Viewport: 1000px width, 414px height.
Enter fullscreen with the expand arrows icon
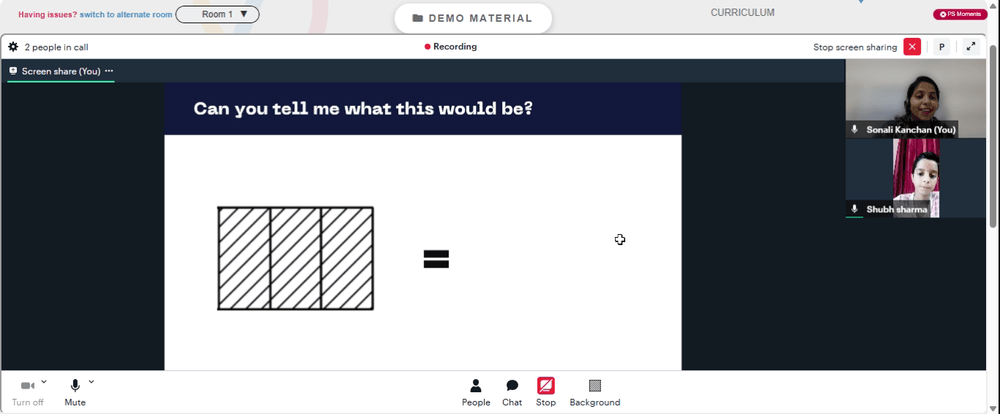point(971,47)
